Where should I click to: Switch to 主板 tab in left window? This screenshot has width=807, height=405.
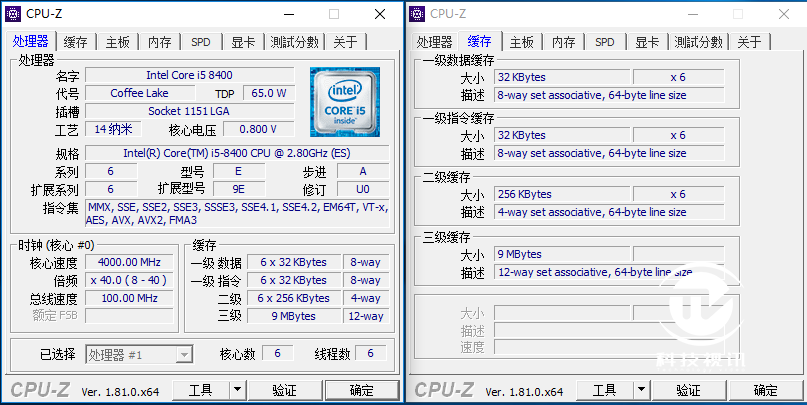tap(117, 42)
